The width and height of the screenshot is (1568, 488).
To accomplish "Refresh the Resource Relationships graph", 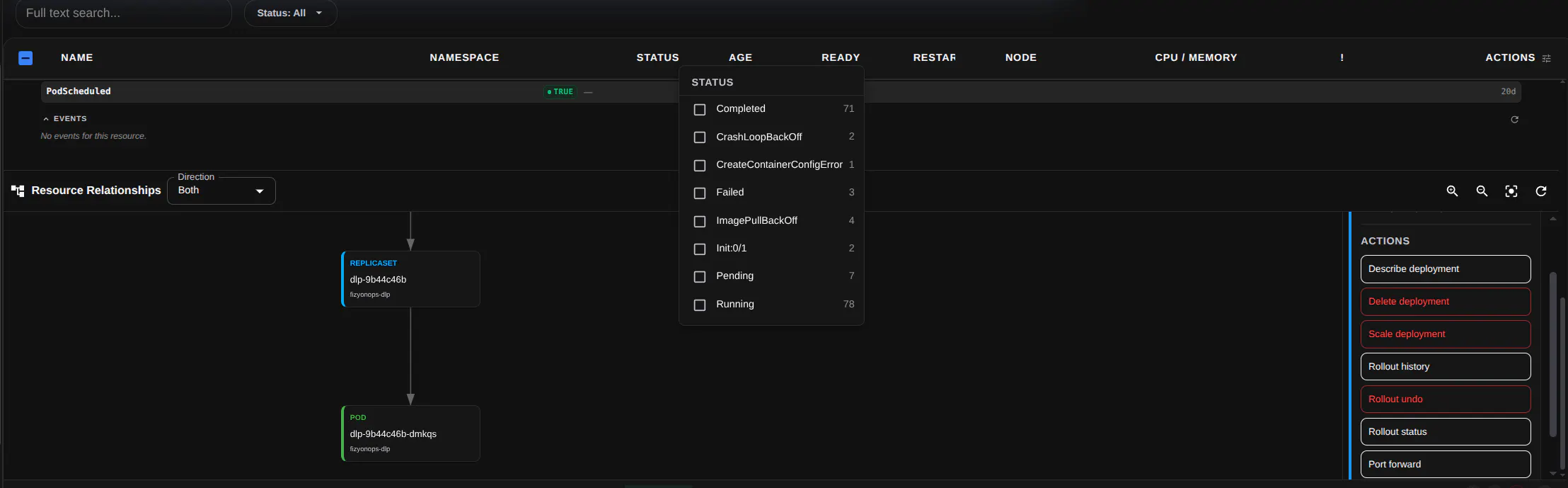I will pos(1541,191).
